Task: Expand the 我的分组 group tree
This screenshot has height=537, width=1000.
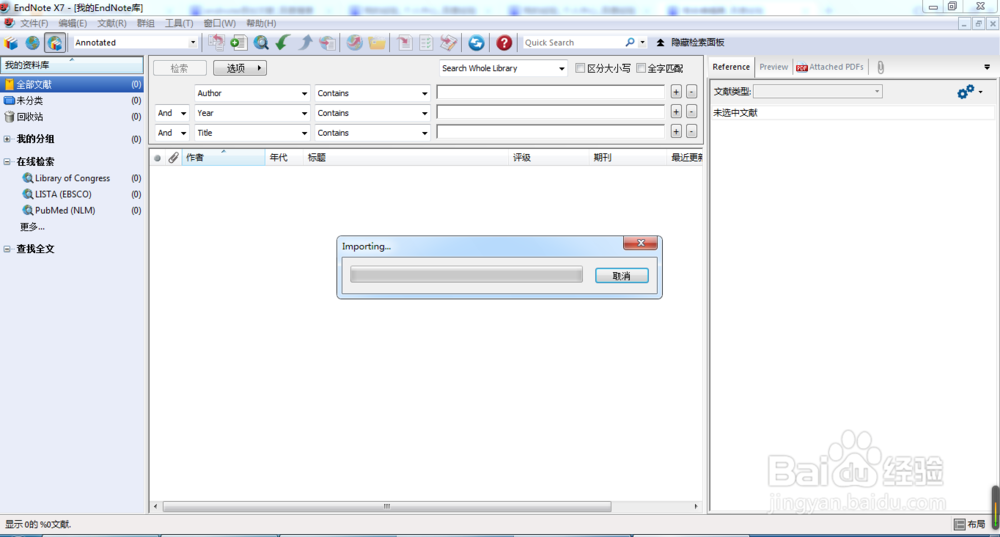Action: 7,139
